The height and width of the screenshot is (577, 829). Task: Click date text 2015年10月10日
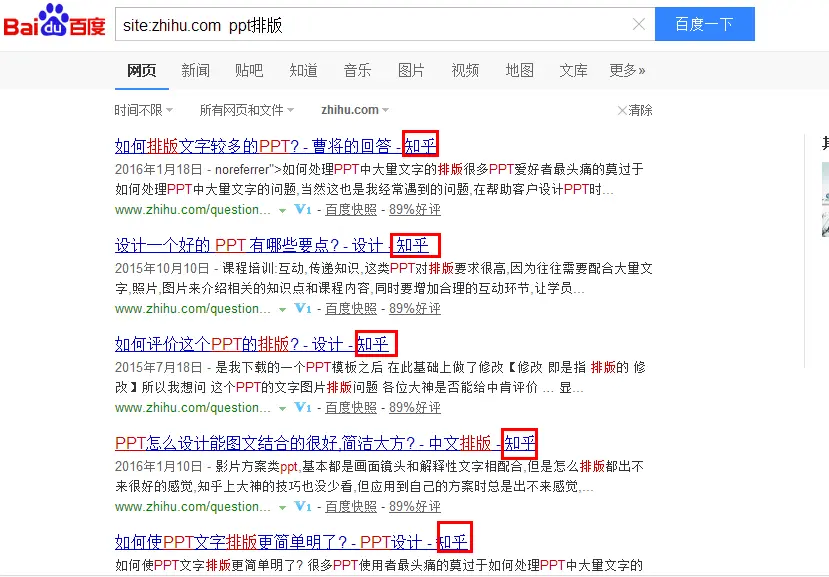(x=162, y=268)
